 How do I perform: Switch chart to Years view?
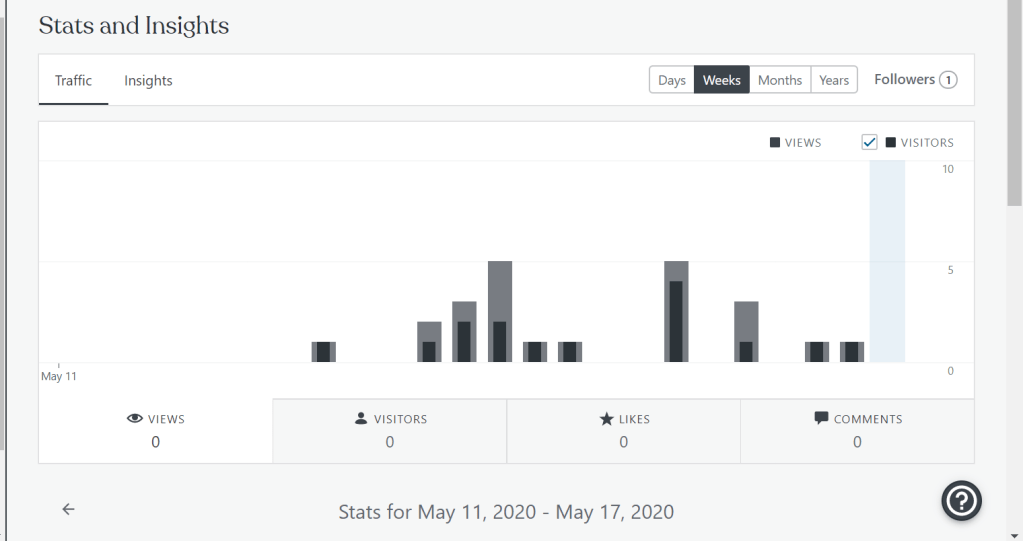click(x=834, y=80)
